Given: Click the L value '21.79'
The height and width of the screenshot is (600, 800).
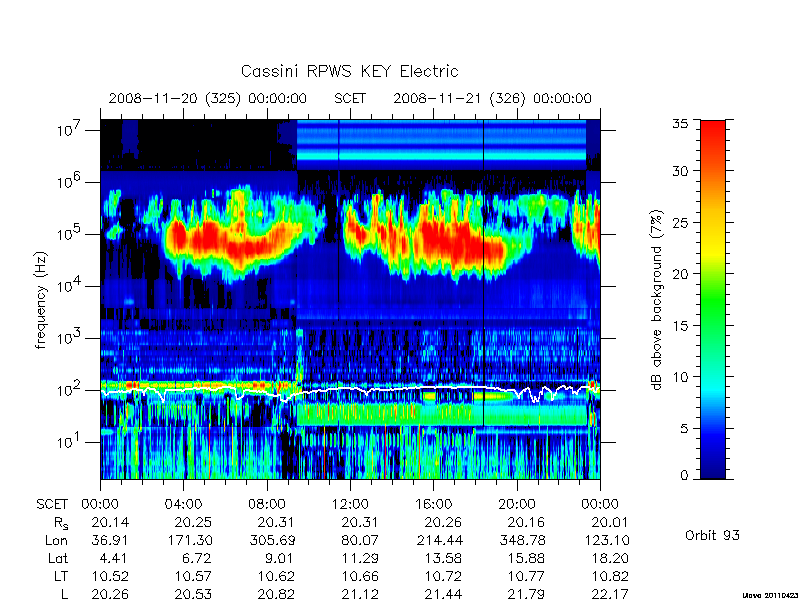Looking at the screenshot, I should pos(527,594).
